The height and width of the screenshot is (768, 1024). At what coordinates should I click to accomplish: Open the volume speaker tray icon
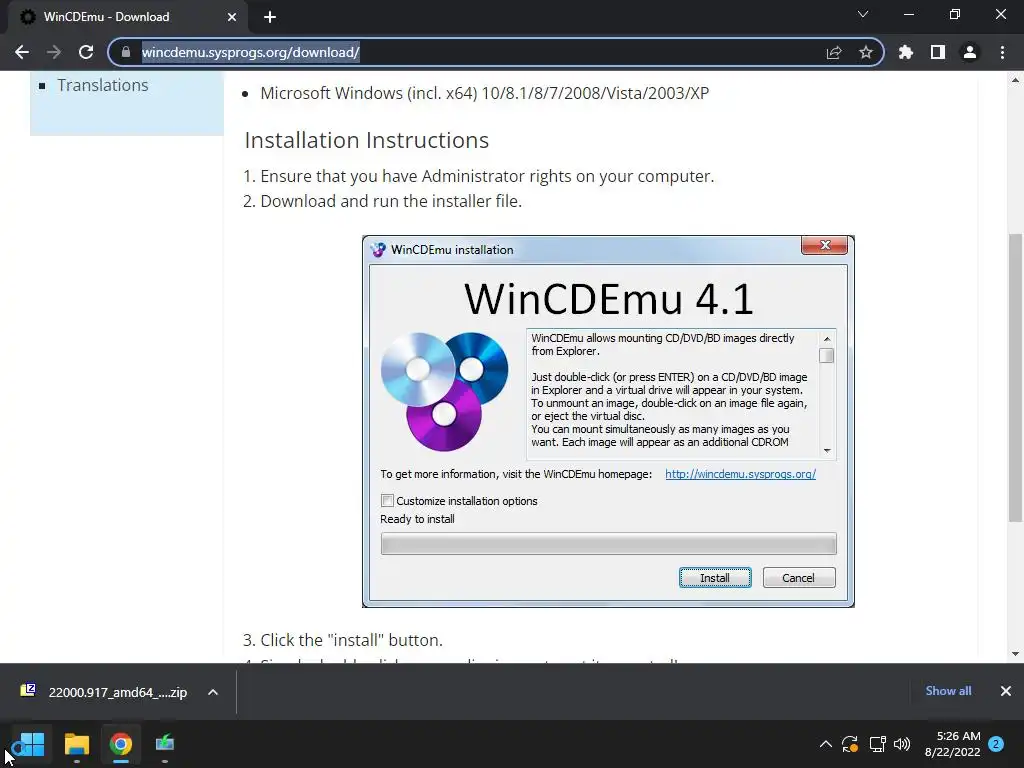click(902, 744)
